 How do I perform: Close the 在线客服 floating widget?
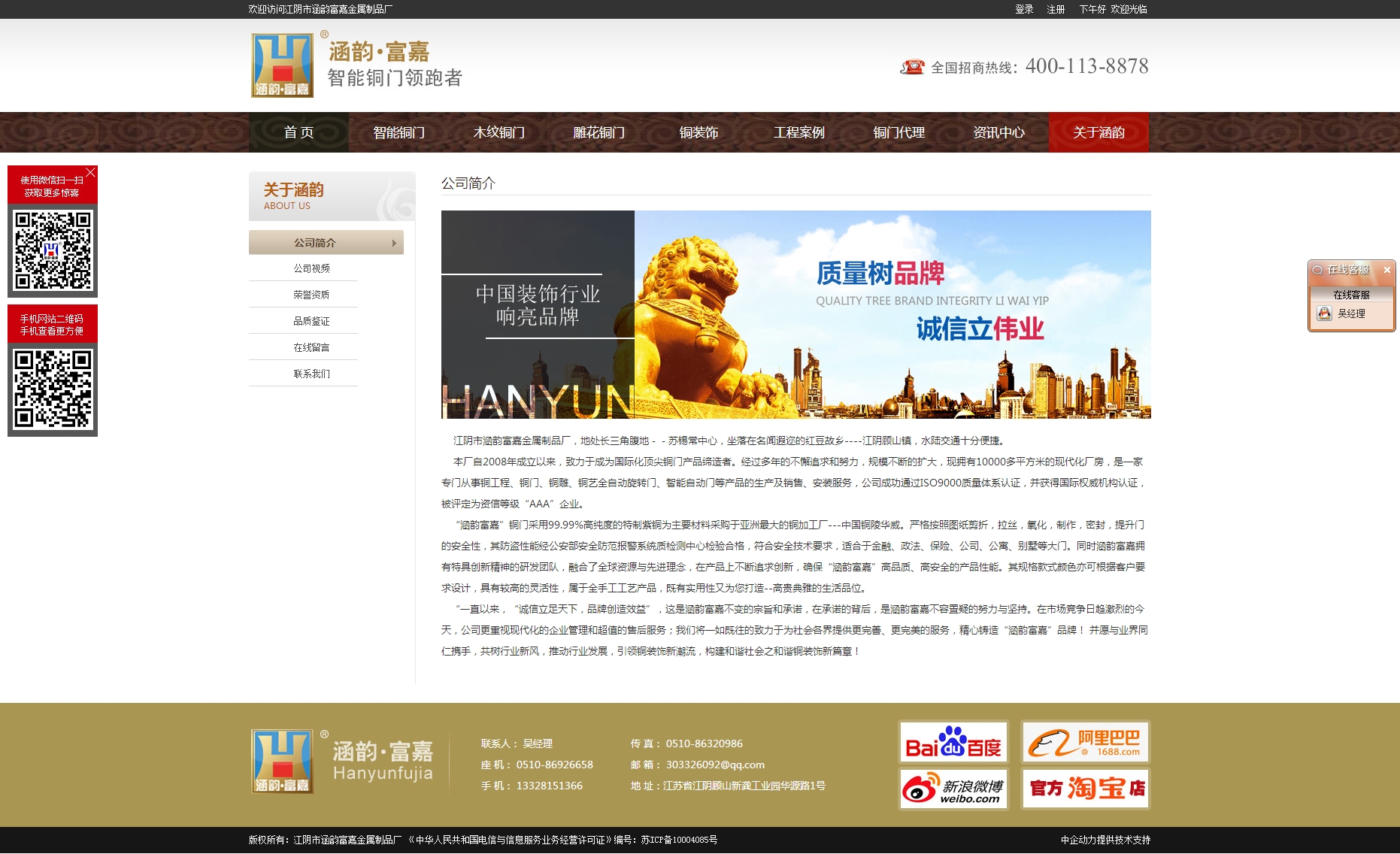(1386, 270)
